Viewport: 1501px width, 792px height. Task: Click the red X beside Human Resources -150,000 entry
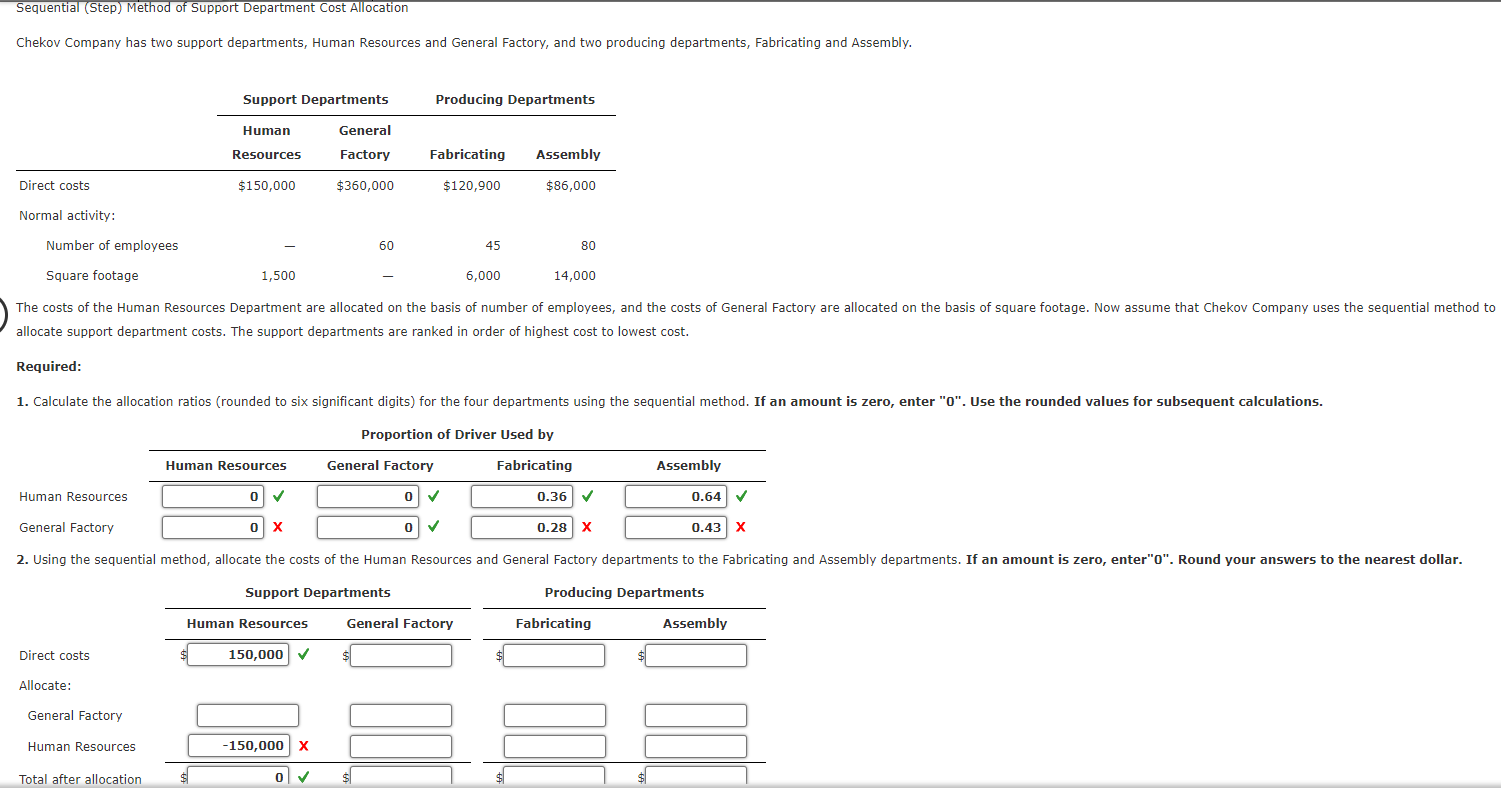(x=307, y=745)
